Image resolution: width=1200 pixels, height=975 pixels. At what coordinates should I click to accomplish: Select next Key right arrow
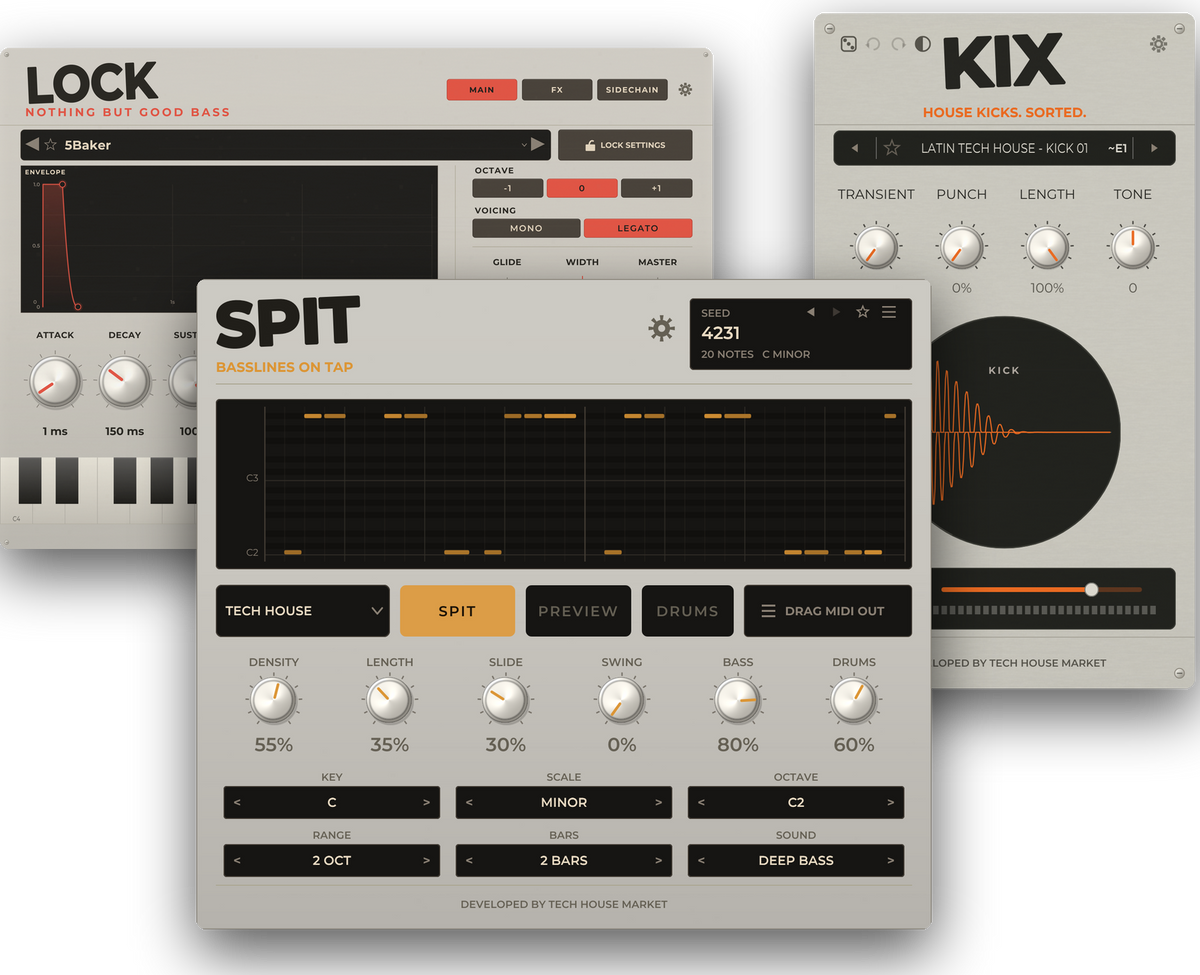(x=426, y=802)
